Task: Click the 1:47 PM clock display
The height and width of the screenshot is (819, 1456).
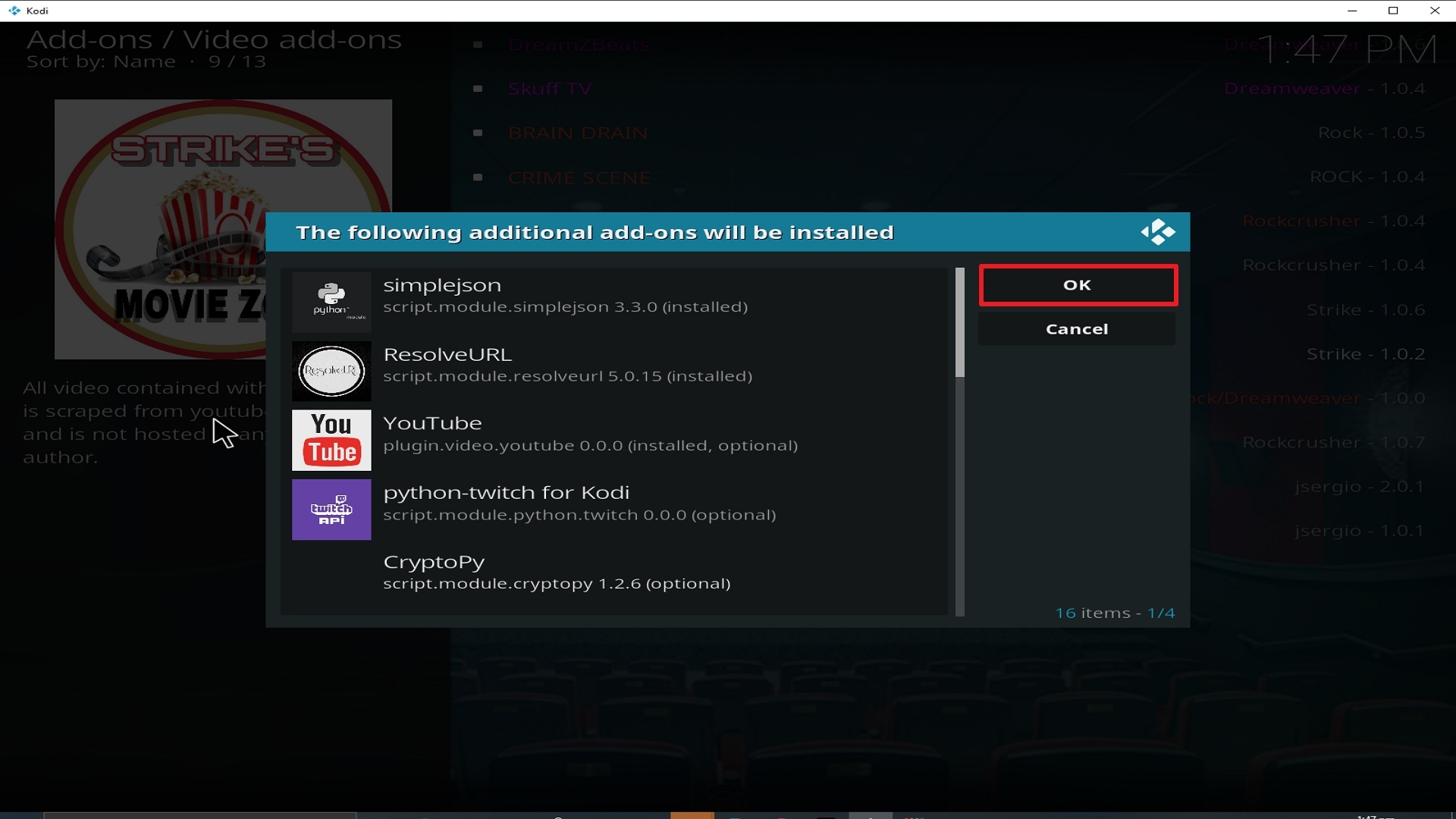Action: 1347,49
